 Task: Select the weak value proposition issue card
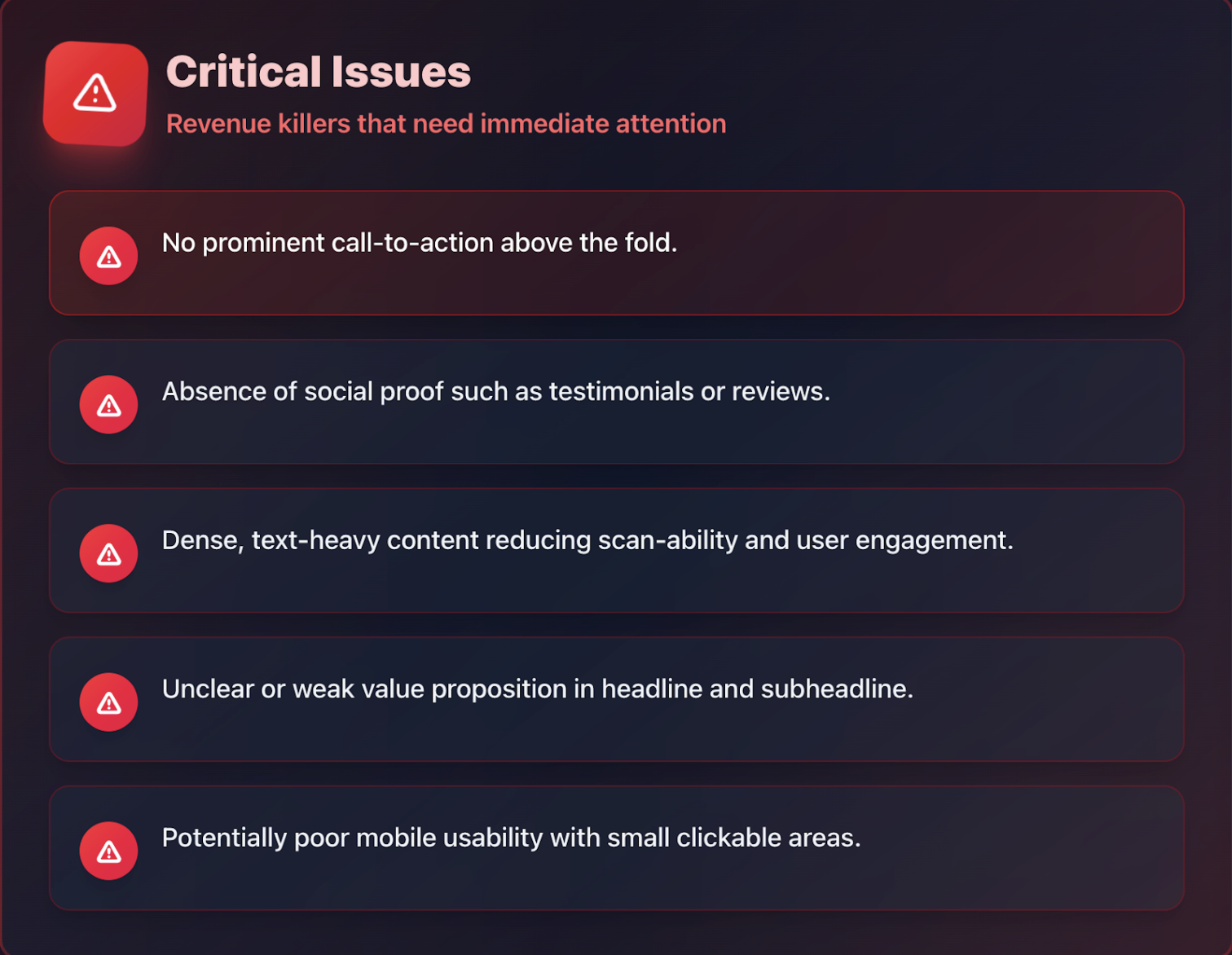pyautogui.click(x=616, y=699)
